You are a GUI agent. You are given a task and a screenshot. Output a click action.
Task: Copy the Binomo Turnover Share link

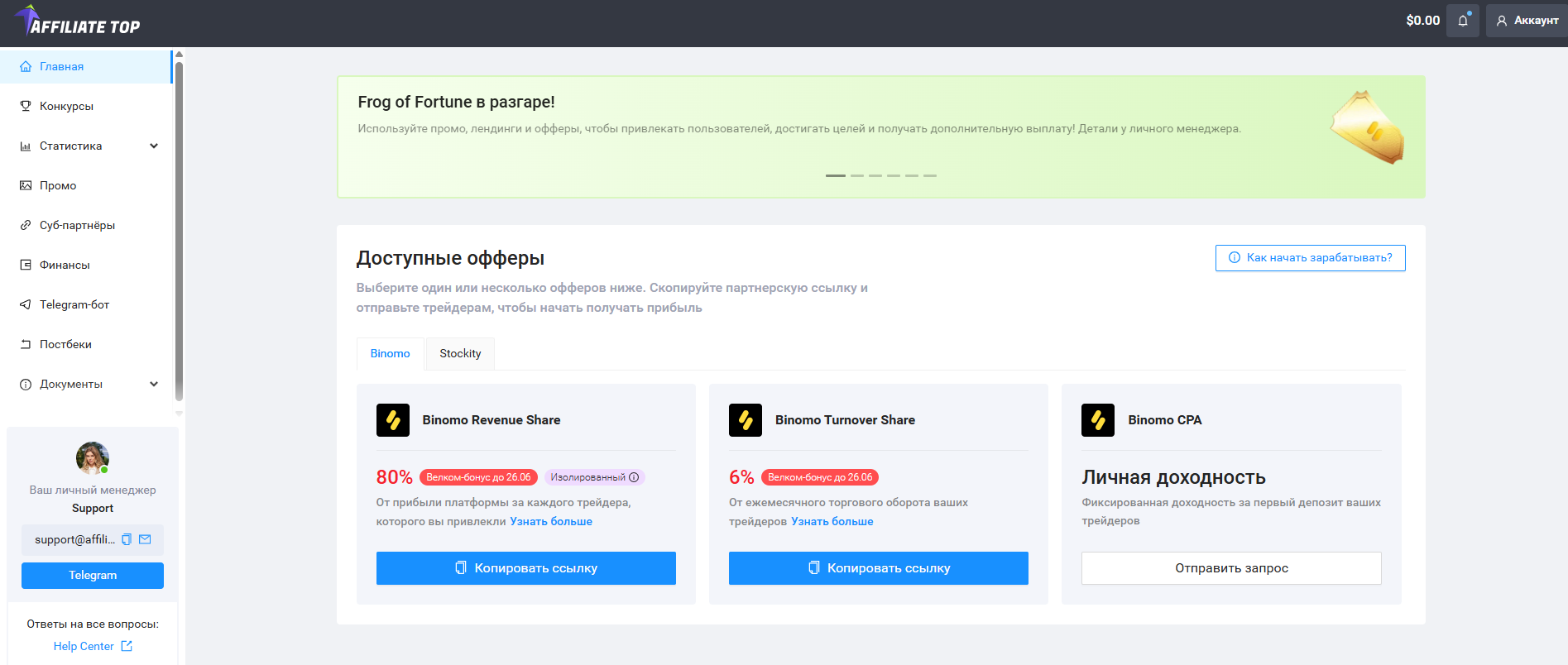tap(879, 568)
